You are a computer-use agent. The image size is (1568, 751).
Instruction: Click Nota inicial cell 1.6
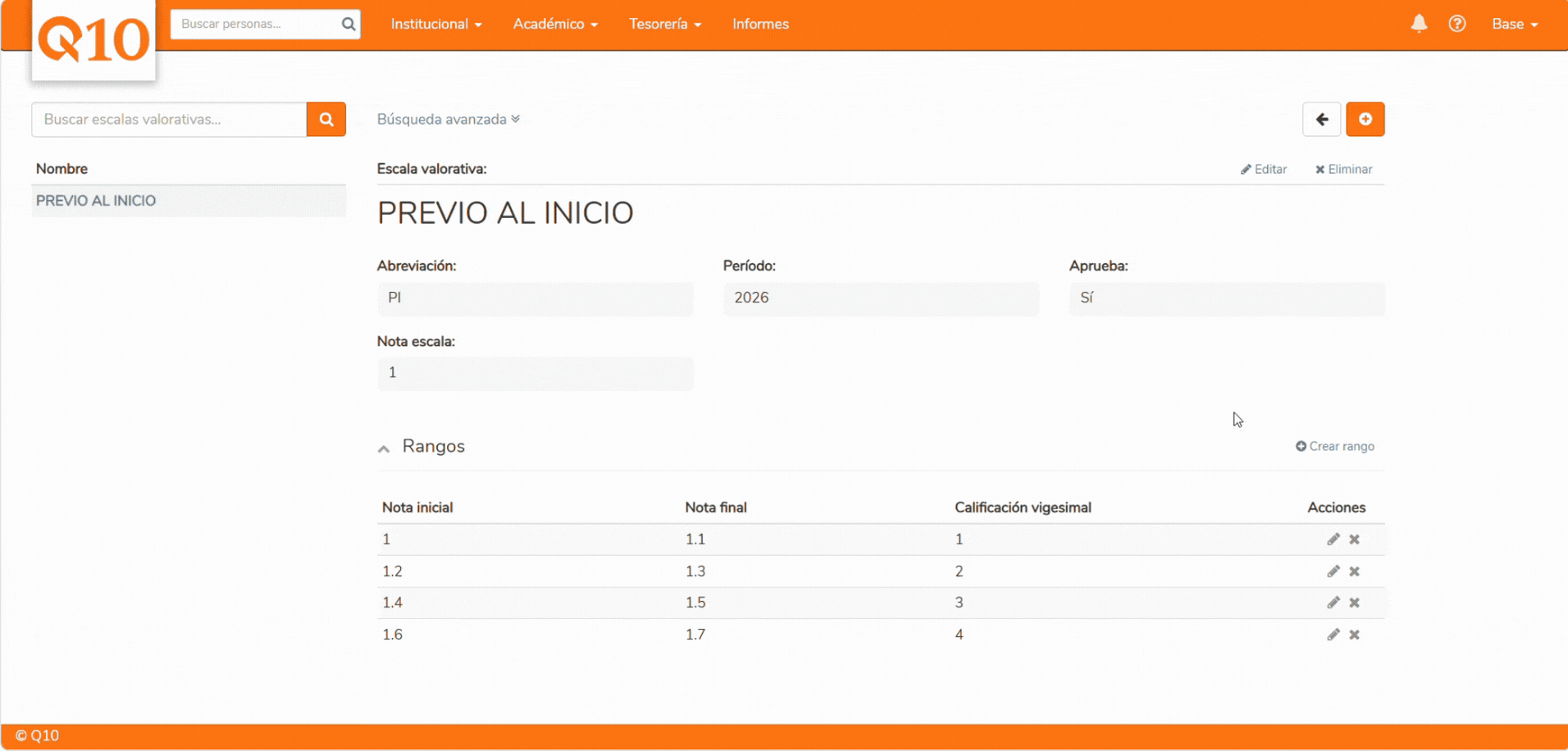click(393, 635)
